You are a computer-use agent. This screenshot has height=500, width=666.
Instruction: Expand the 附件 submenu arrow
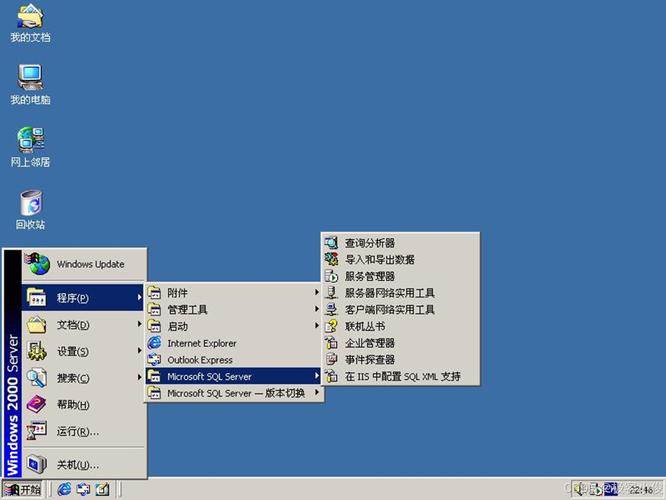pos(316,292)
